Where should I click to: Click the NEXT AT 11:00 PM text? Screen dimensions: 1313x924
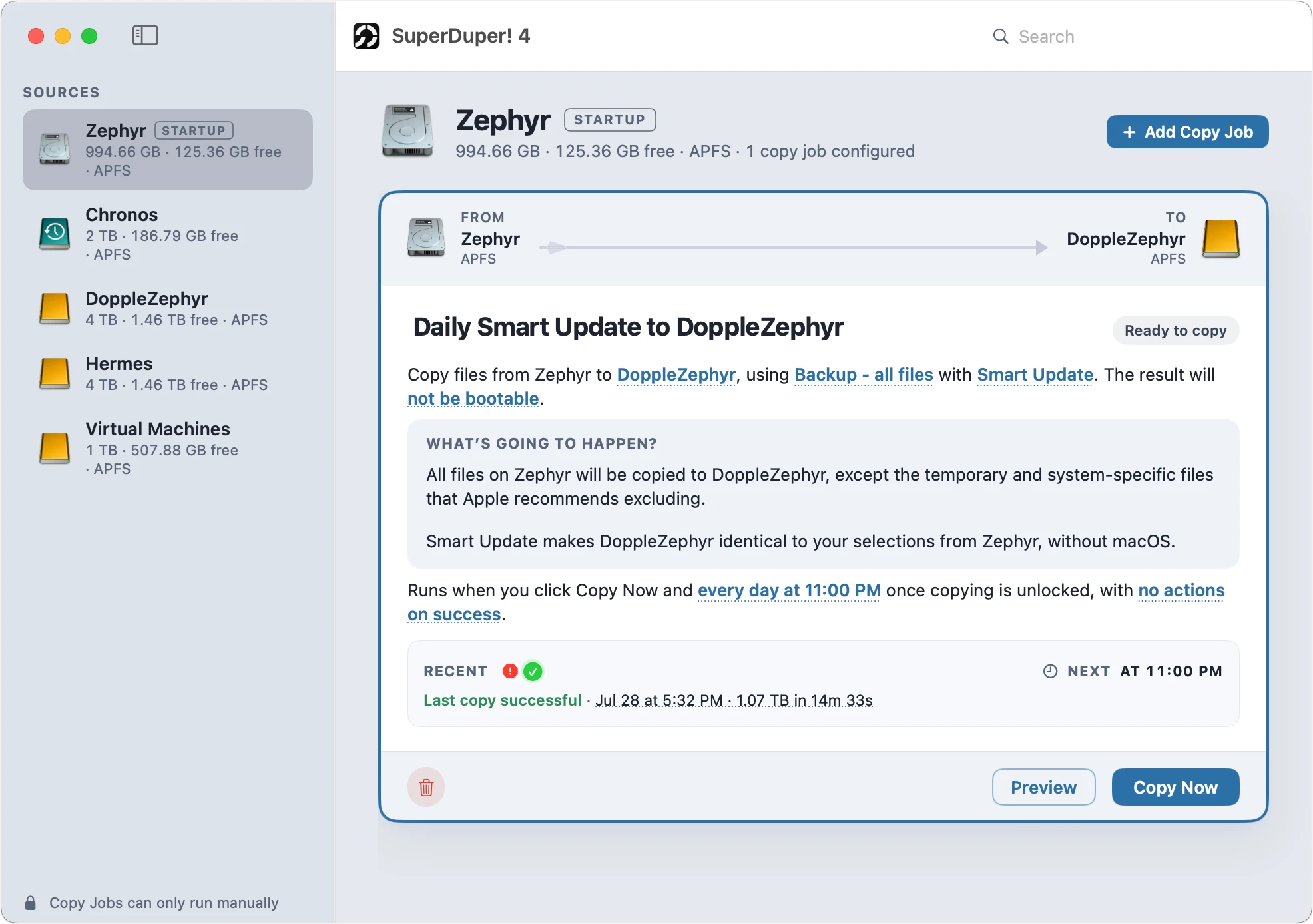click(x=1145, y=671)
